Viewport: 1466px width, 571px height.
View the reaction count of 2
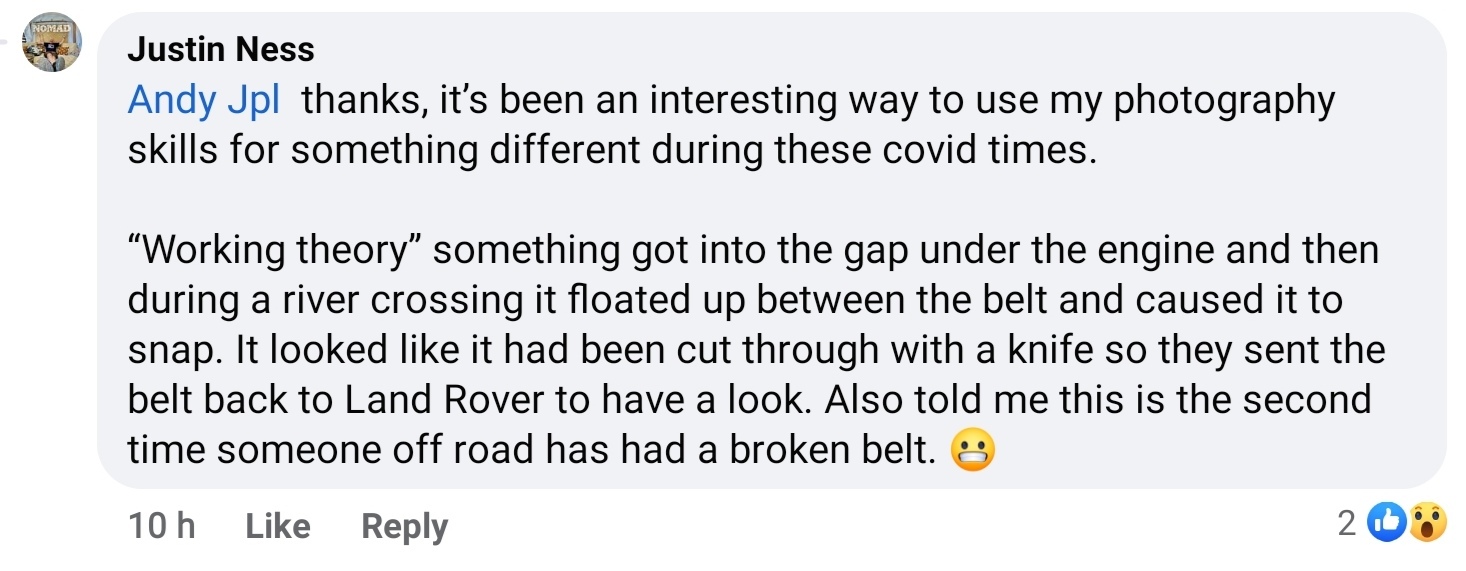pos(1347,522)
